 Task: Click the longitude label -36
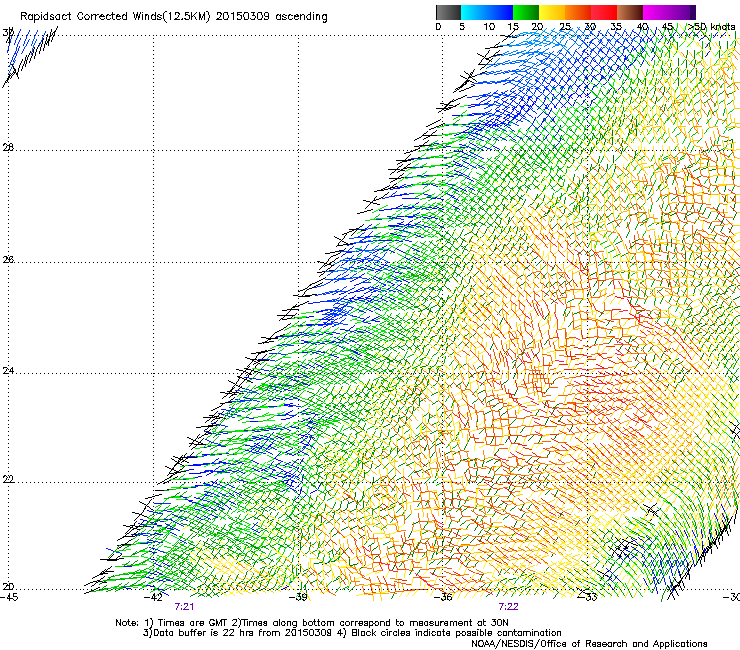pyautogui.click(x=443, y=597)
